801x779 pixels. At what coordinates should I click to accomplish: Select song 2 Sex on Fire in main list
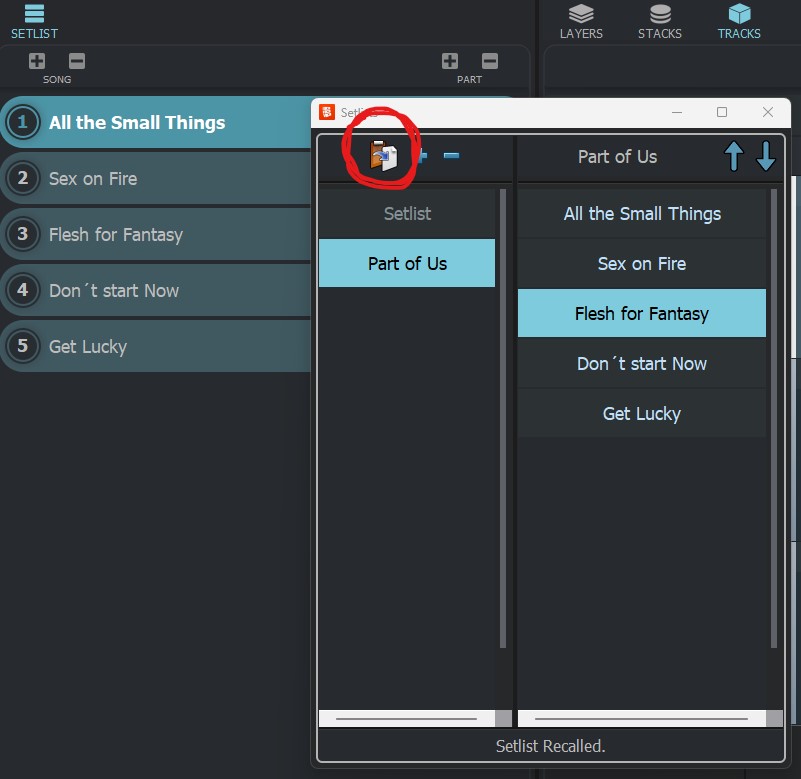[x=156, y=178]
